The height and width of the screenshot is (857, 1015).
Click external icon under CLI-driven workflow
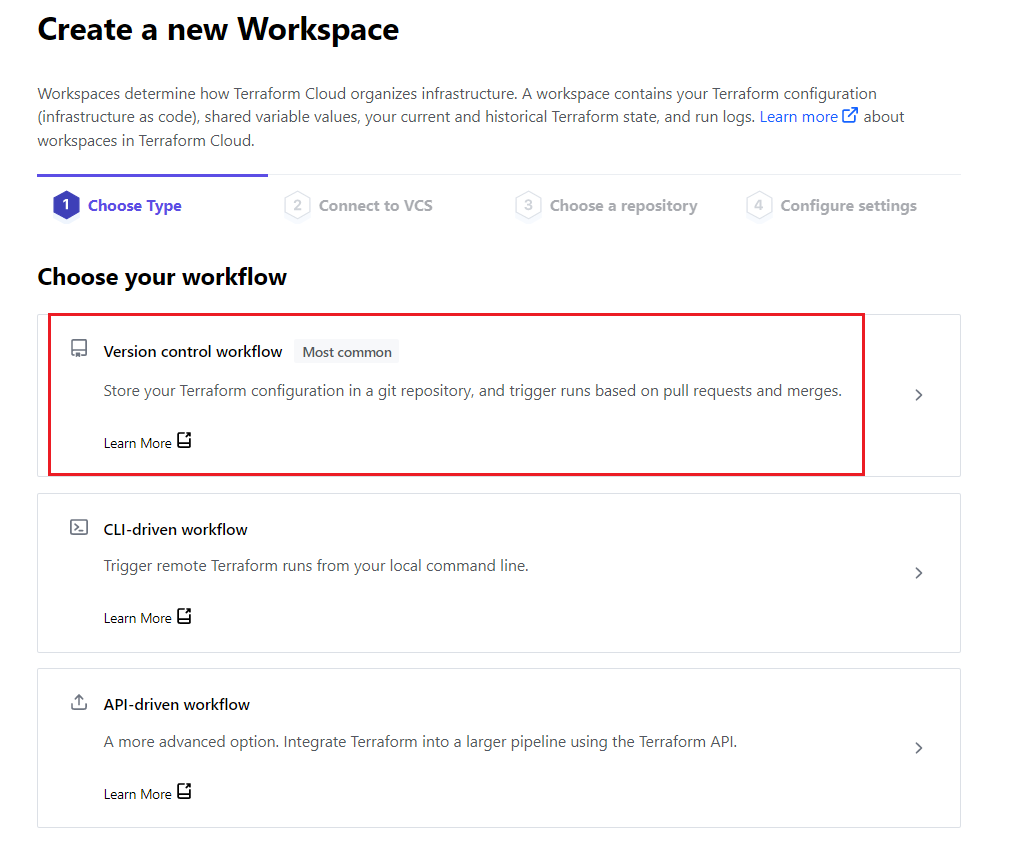[x=184, y=616]
